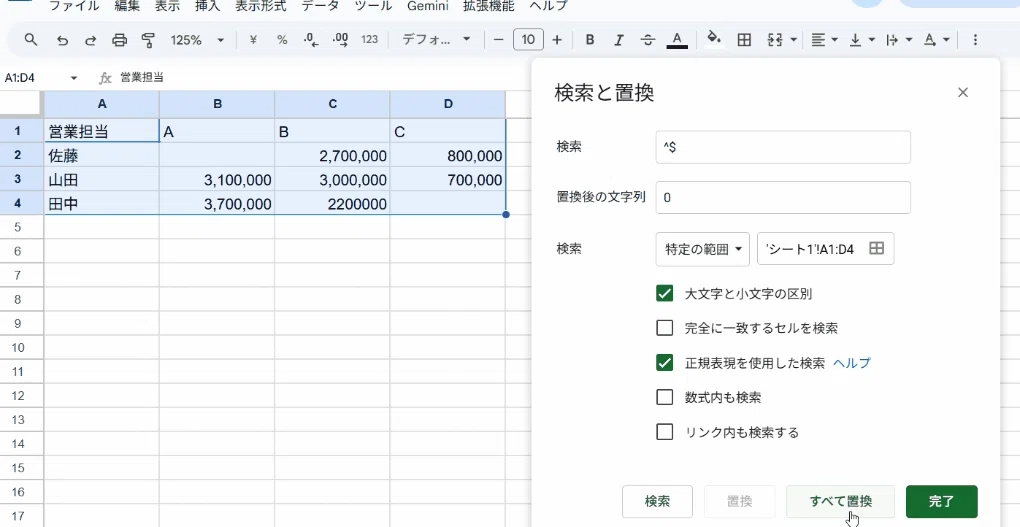Open the borders tool

click(x=744, y=40)
